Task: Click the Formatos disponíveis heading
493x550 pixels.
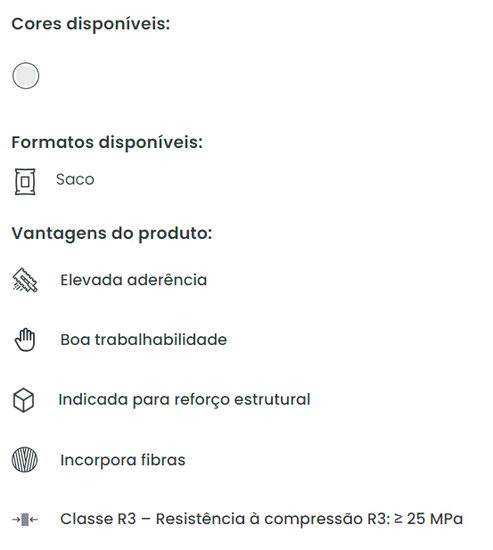Action: tap(107, 143)
